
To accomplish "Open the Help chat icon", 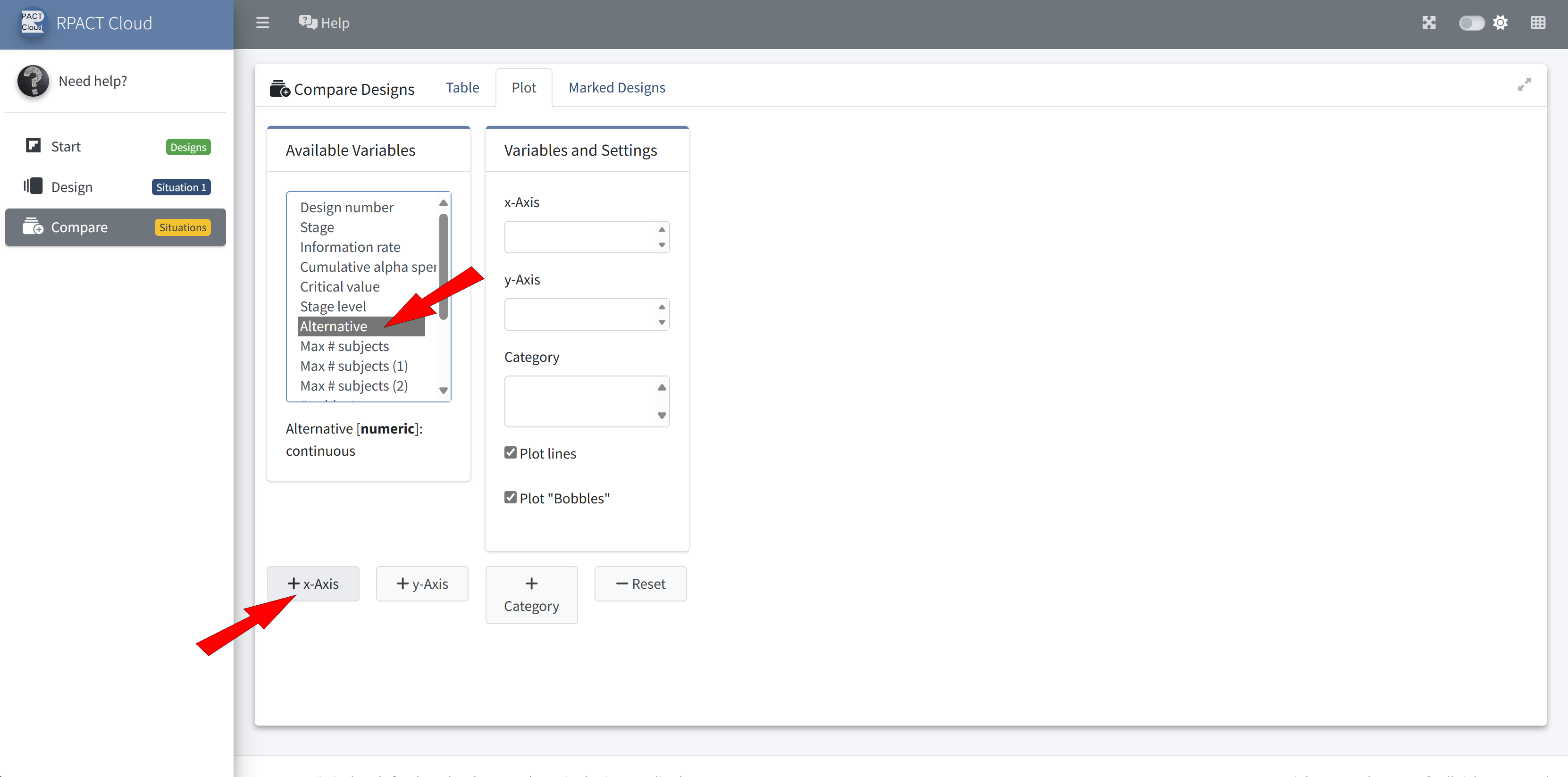I will [307, 23].
